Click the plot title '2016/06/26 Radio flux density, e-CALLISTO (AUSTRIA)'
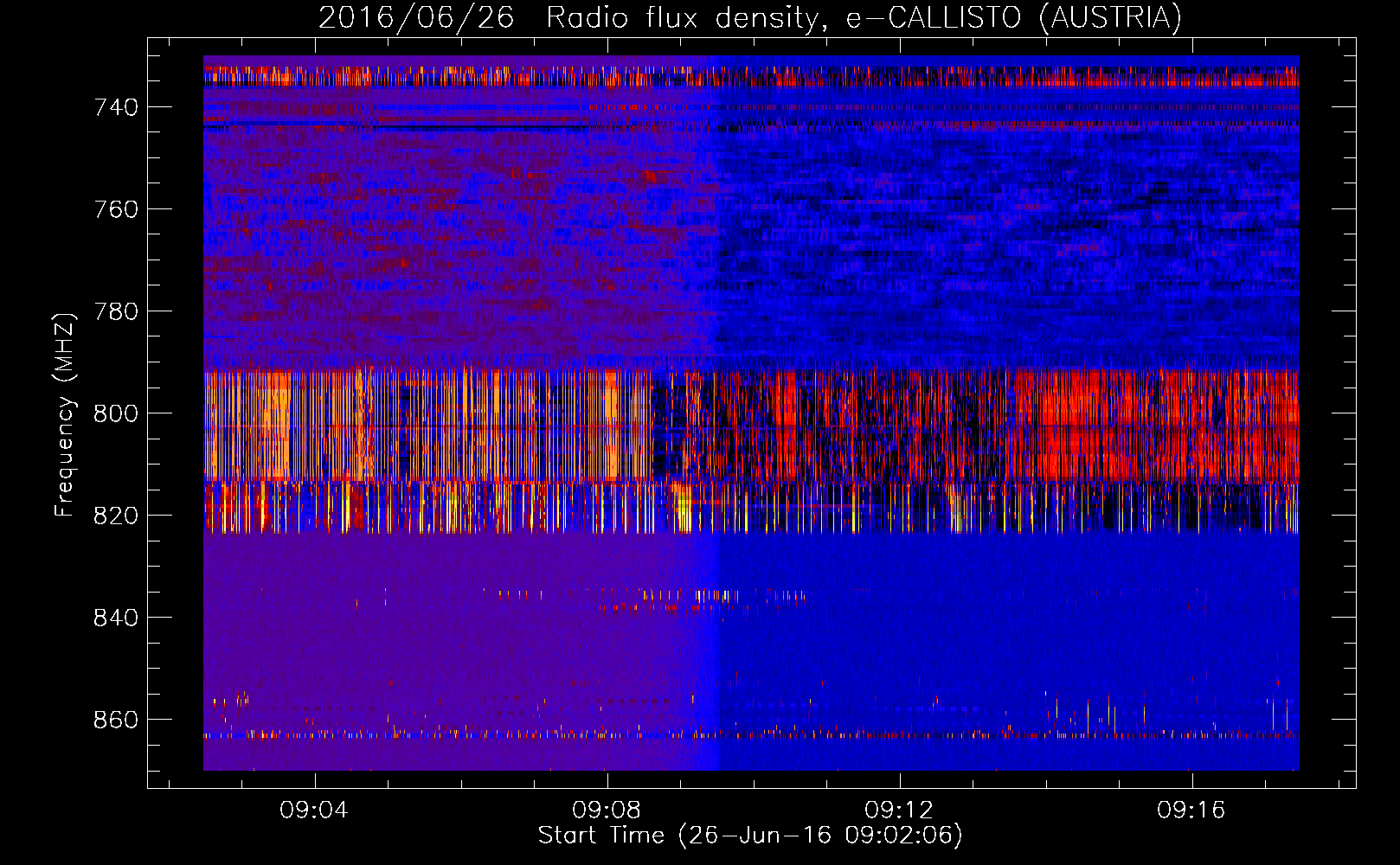The width and height of the screenshot is (1400, 865). 750,17
